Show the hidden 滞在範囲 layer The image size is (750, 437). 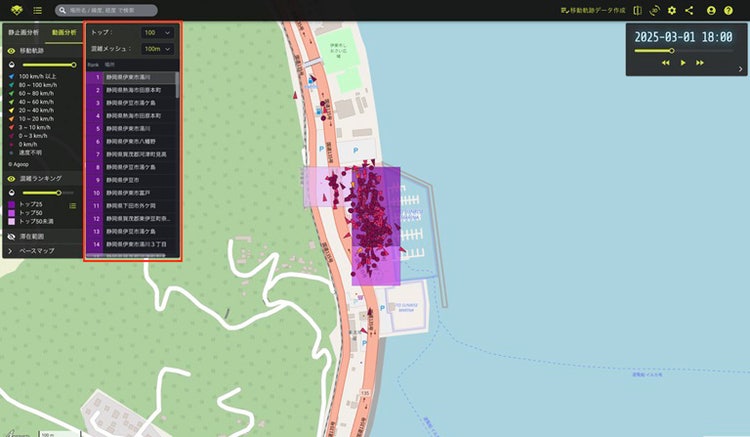click(11, 236)
